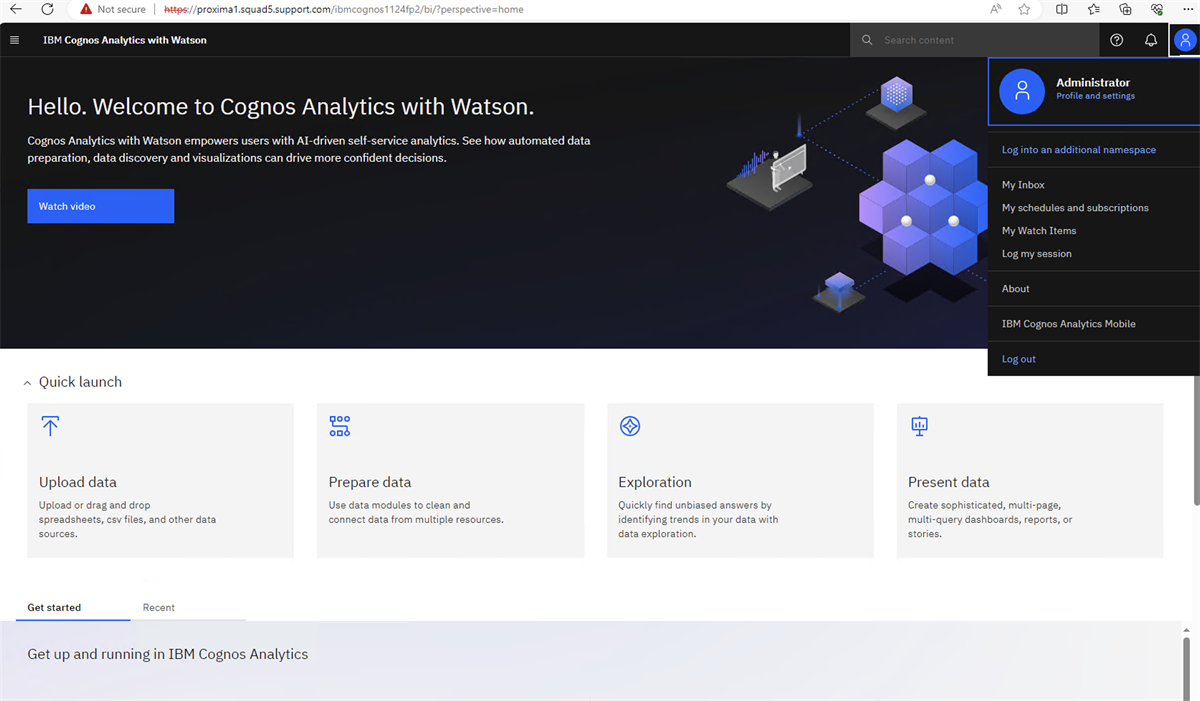Click the Prepare data module icon
The height and width of the screenshot is (701, 1200).
pos(339,426)
